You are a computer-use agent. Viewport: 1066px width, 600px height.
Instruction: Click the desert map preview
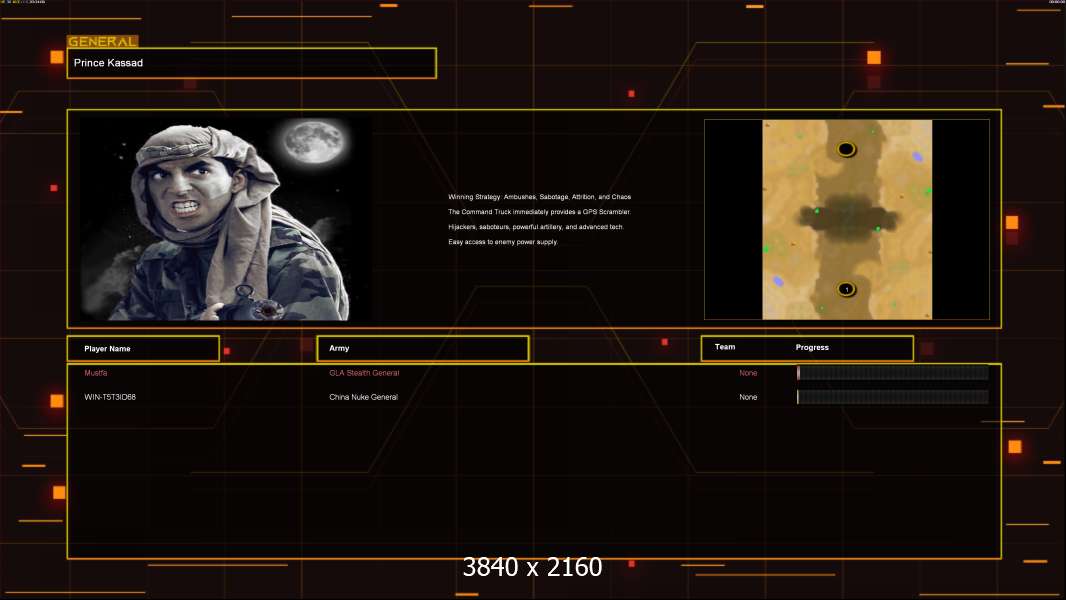pos(847,219)
